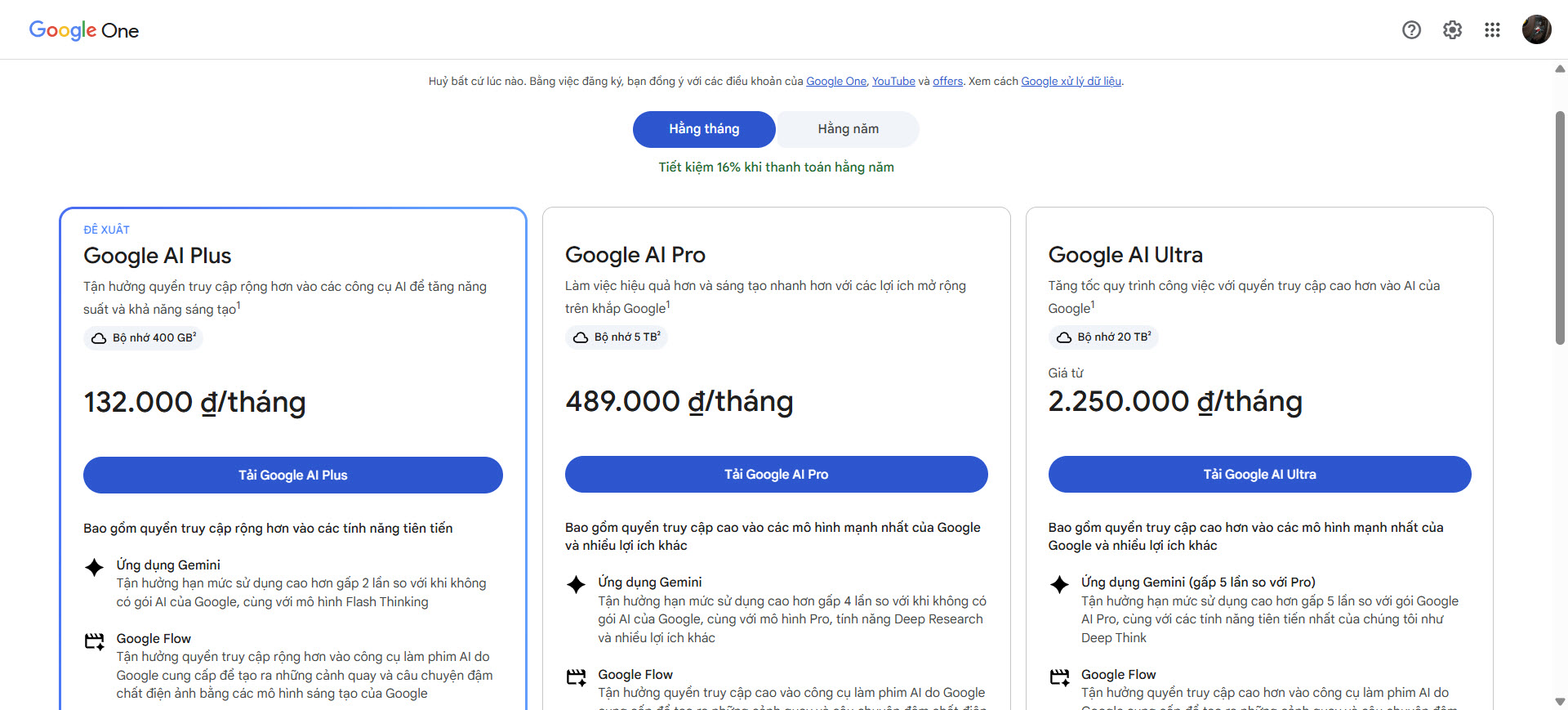Screen dimensions: 1568x710
Task: Click Google Flow title in AI Pro card
Action: tap(635, 674)
